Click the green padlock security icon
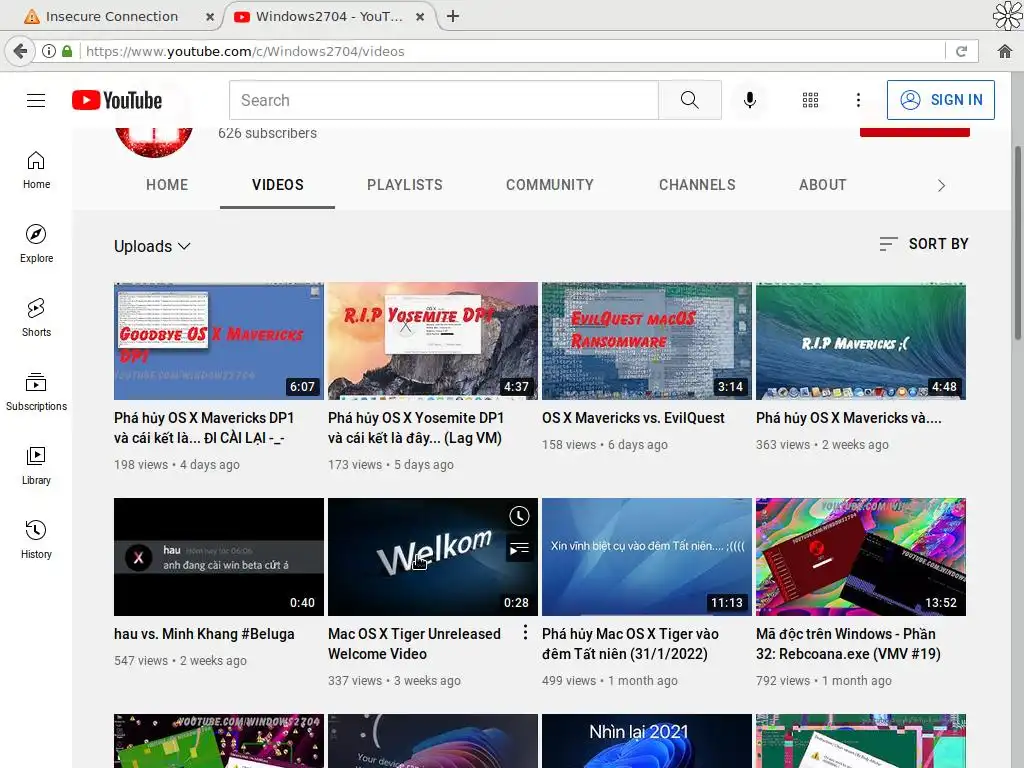This screenshot has height=768, width=1024. click(x=67, y=51)
